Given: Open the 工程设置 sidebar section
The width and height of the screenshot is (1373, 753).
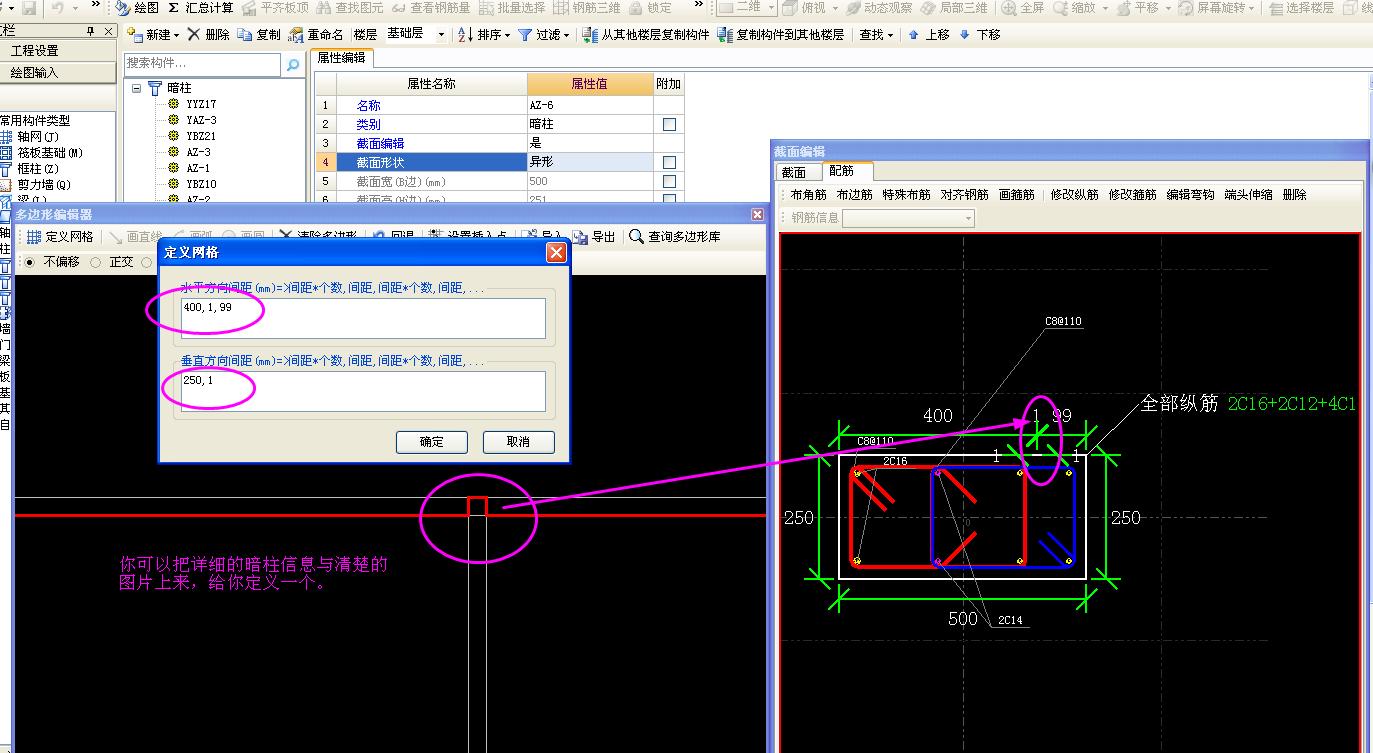Looking at the screenshot, I should pos(58,50).
